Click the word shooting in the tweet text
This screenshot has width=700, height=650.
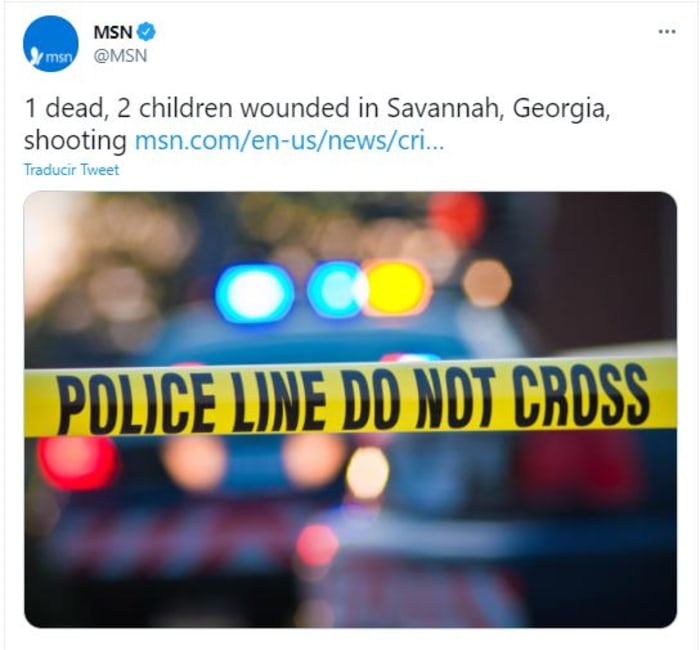pos(75,141)
